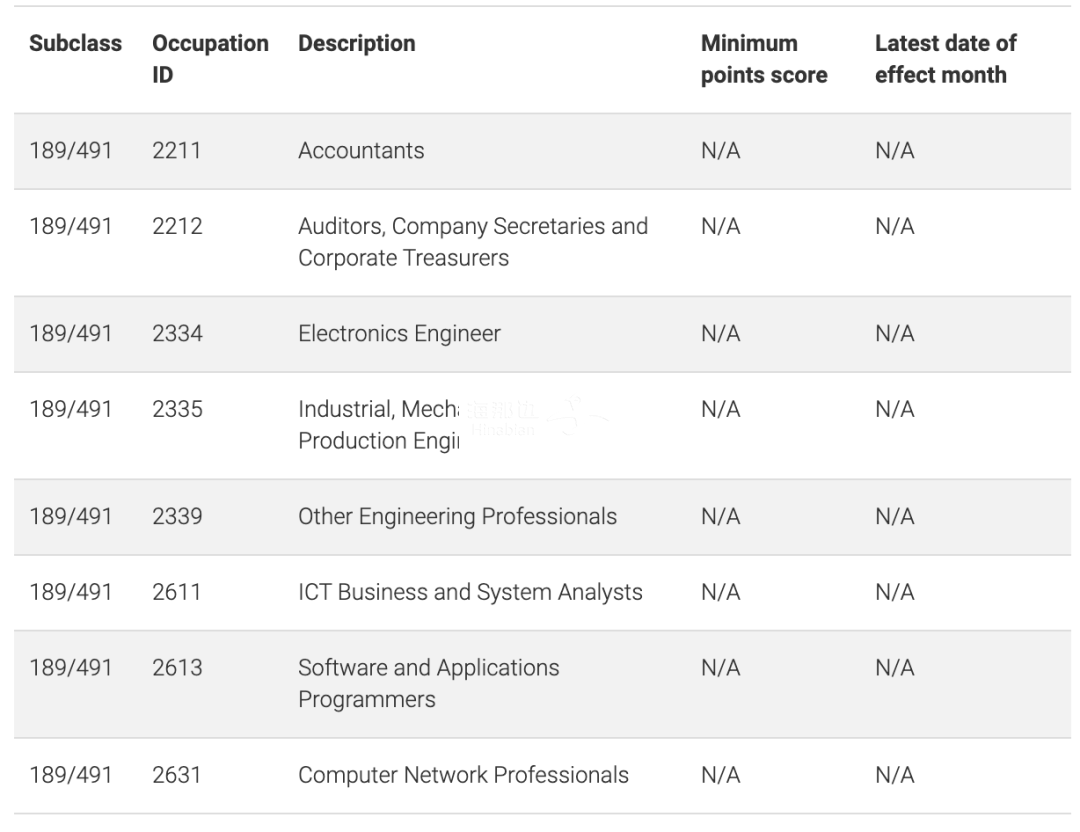This screenshot has height=832, width=1080.
Task: Select the Accountants description cell
Action: tap(361, 151)
